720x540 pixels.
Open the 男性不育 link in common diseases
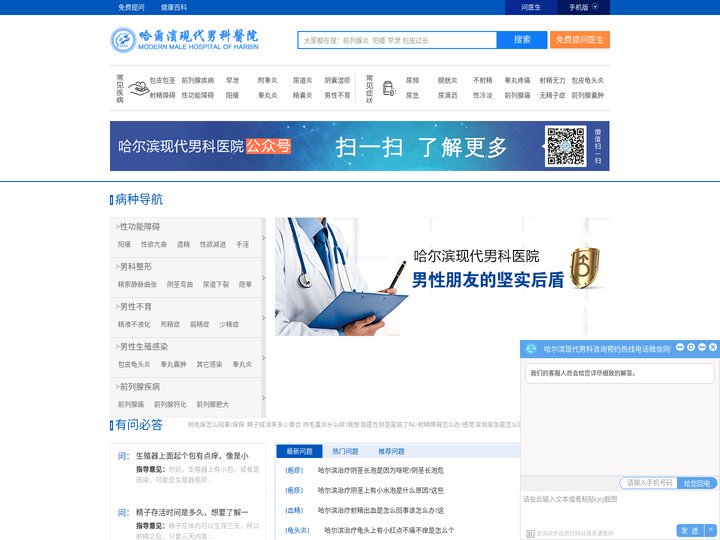click(x=338, y=96)
